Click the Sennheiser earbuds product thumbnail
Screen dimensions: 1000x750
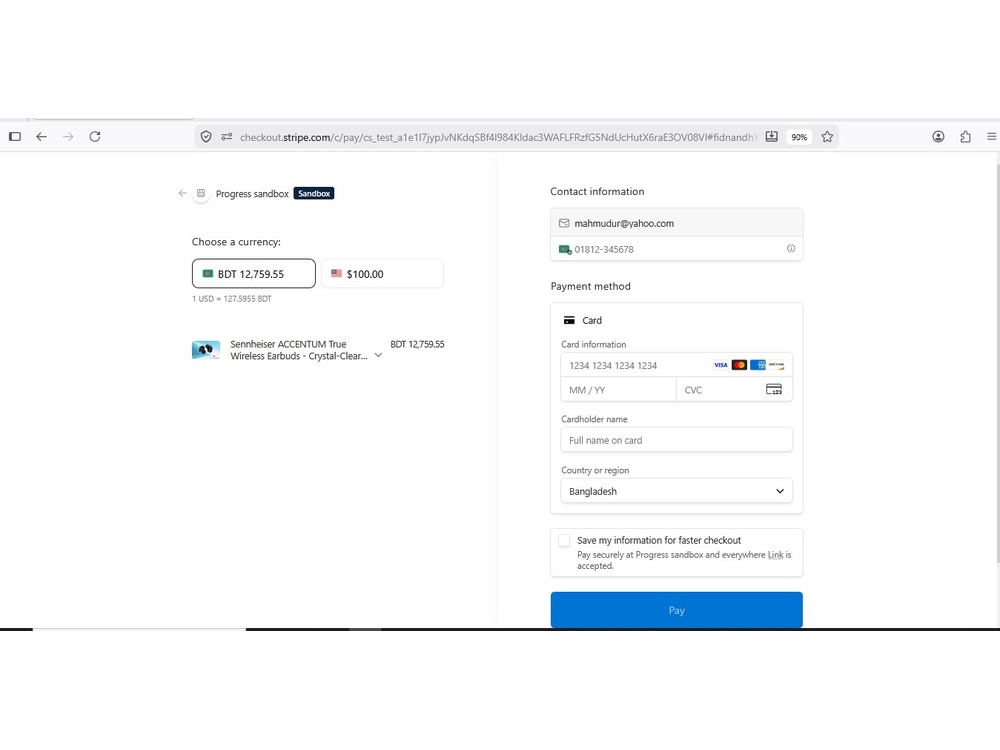206,350
